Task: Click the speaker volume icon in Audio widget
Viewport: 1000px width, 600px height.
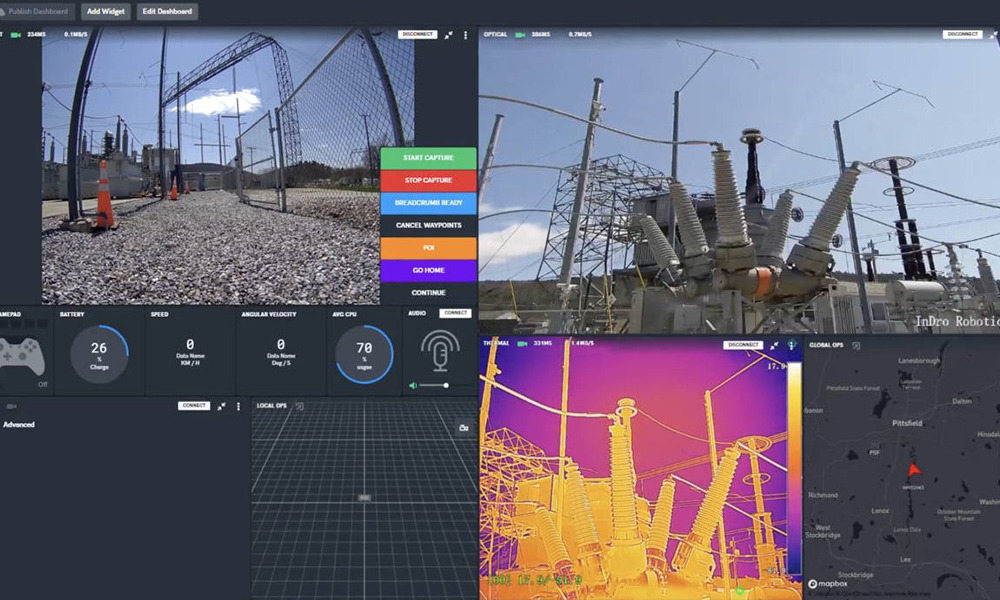Action: [x=412, y=385]
